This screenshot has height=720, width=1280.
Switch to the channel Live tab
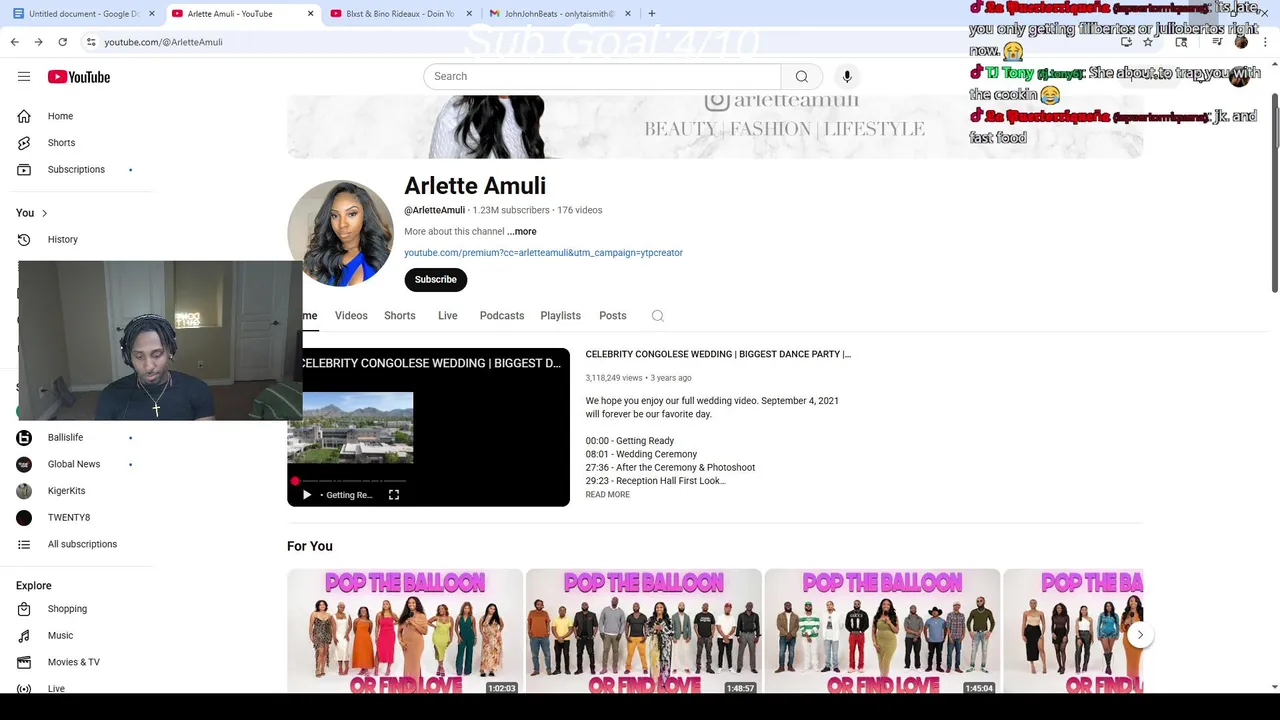pyautogui.click(x=448, y=316)
